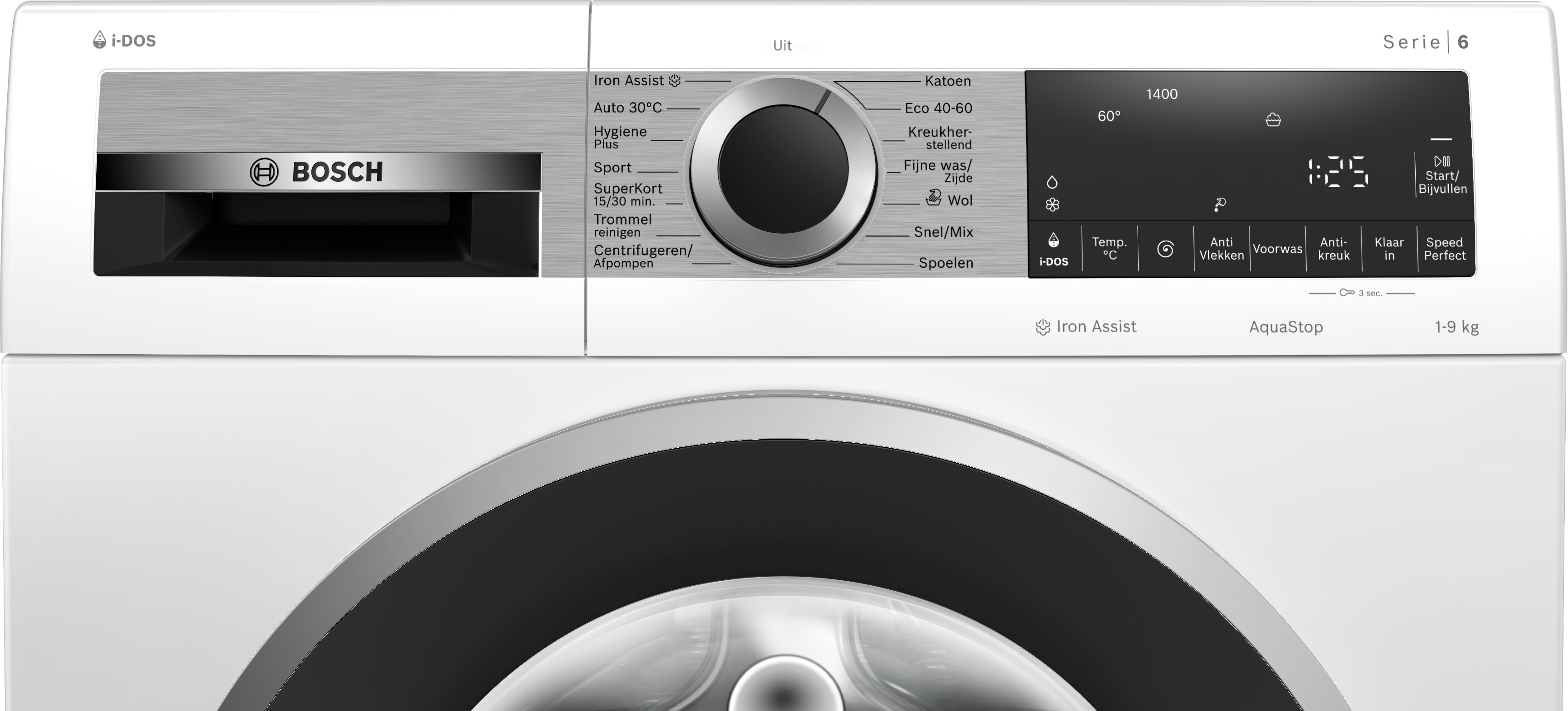Click the BOSCH logo on drawer
The image size is (1568, 711).
click(x=316, y=172)
